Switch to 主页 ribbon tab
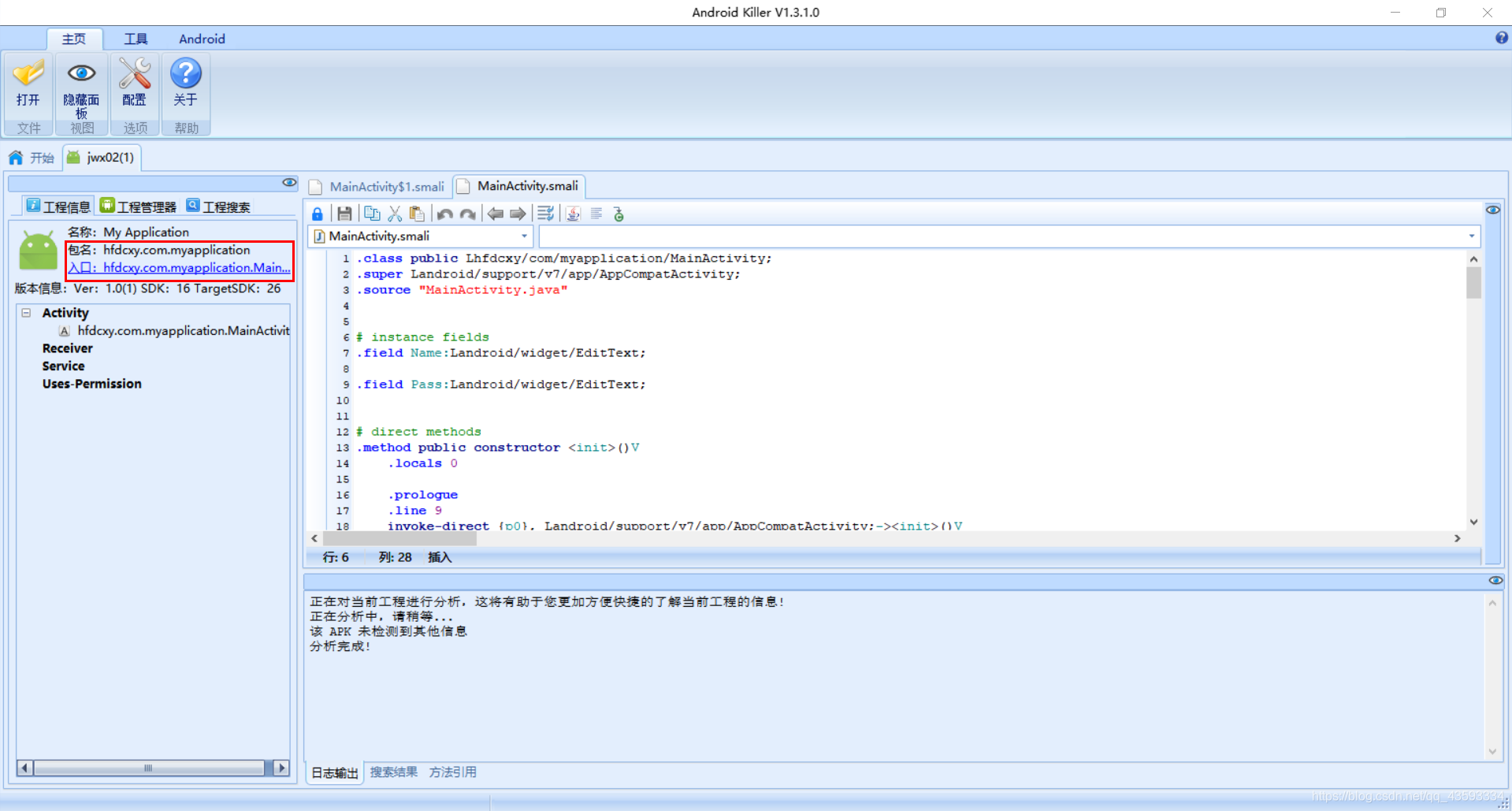The height and width of the screenshot is (811, 1512). [74, 39]
